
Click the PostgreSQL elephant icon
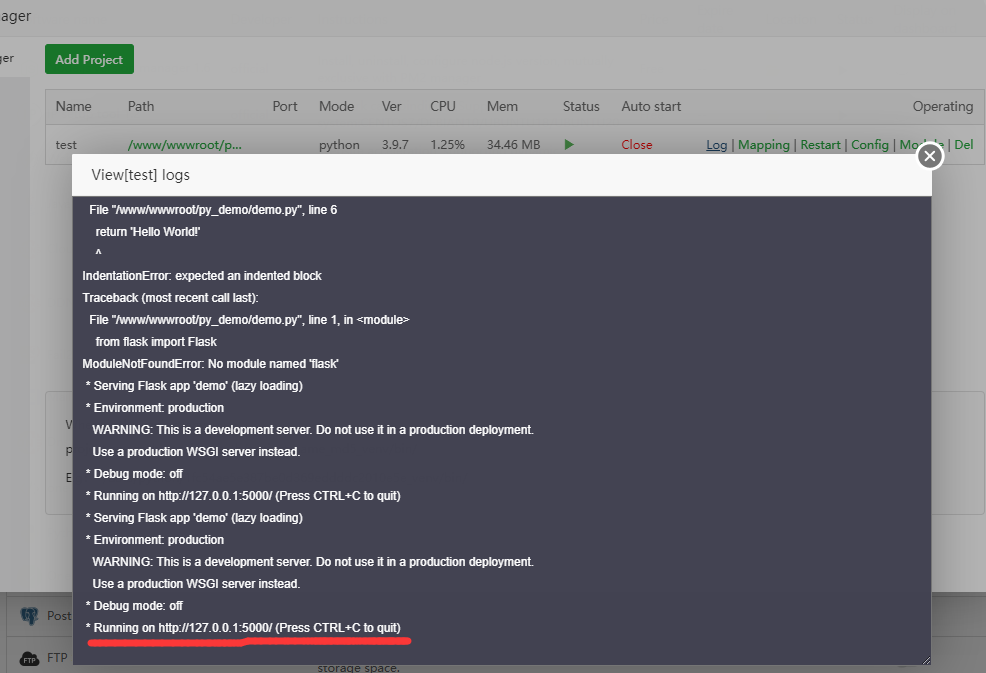[30, 615]
